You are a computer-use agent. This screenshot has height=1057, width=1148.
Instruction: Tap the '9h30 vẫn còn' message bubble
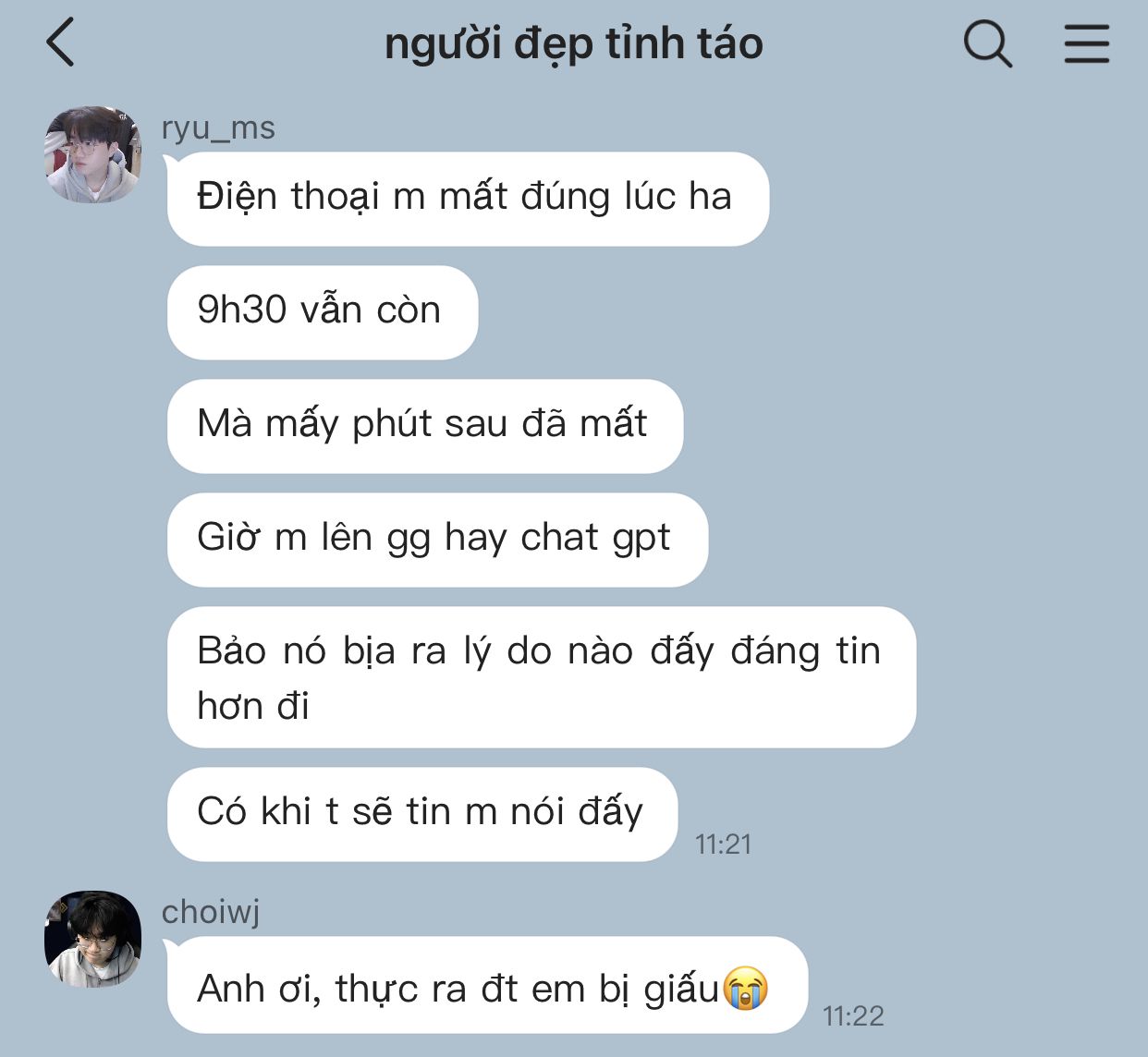tap(323, 312)
